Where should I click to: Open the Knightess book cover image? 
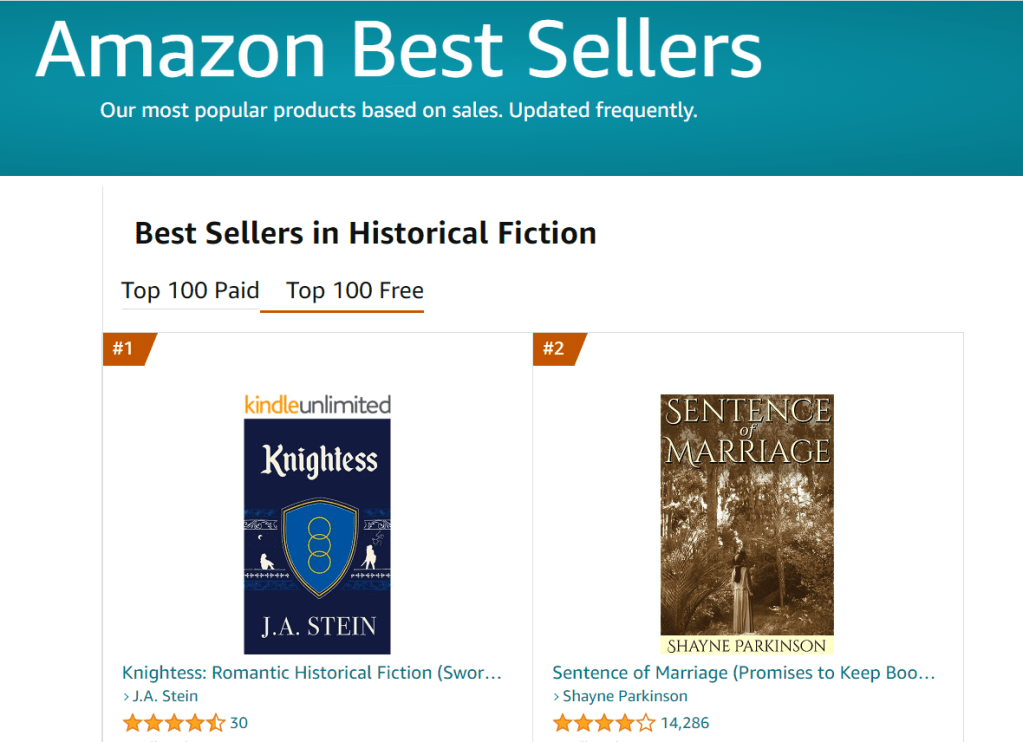pos(317,536)
